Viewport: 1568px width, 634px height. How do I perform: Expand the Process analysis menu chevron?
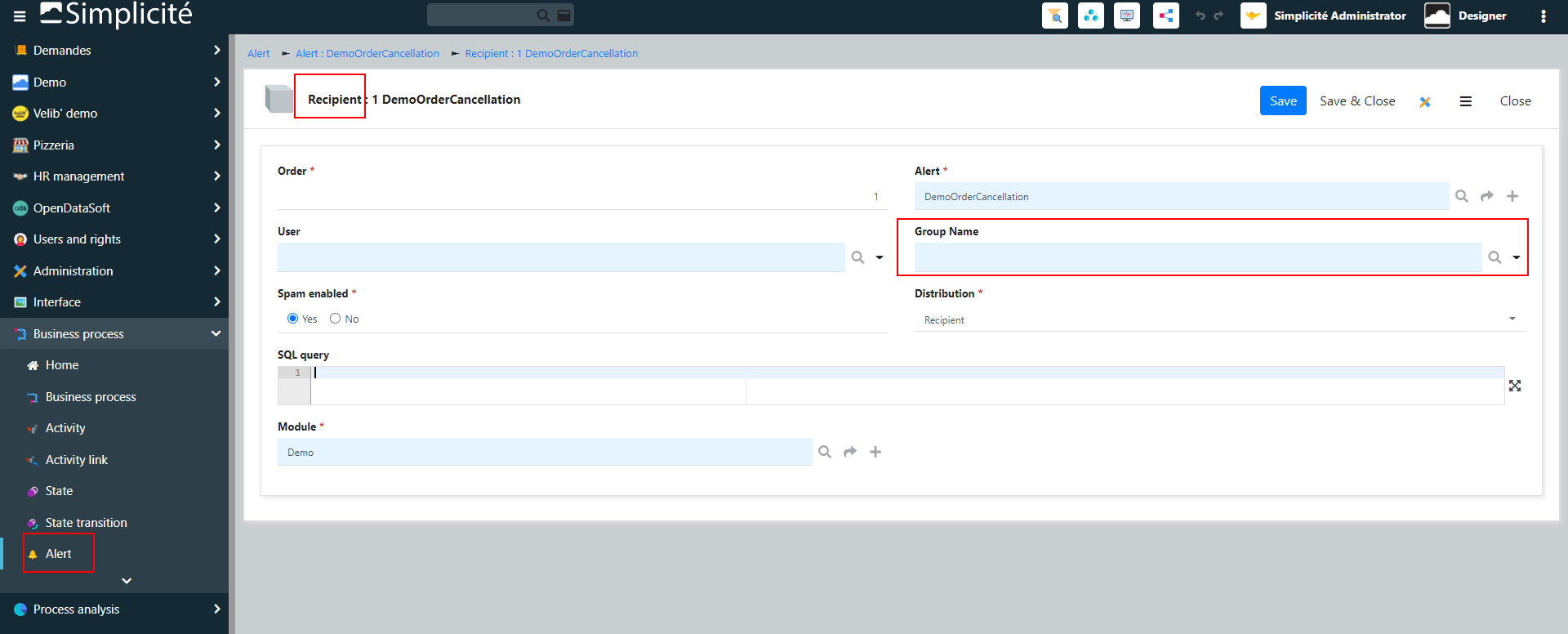(x=216, y=609)
